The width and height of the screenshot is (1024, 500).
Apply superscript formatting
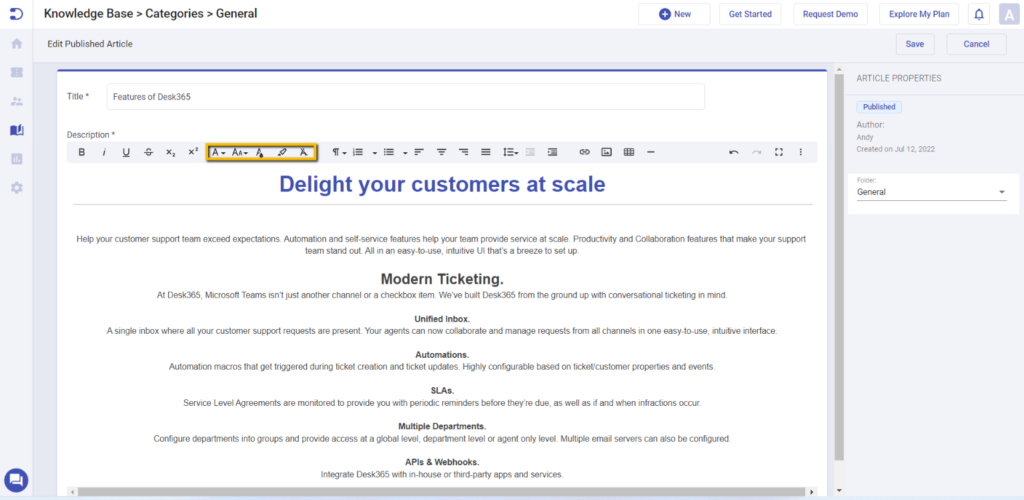193,152
